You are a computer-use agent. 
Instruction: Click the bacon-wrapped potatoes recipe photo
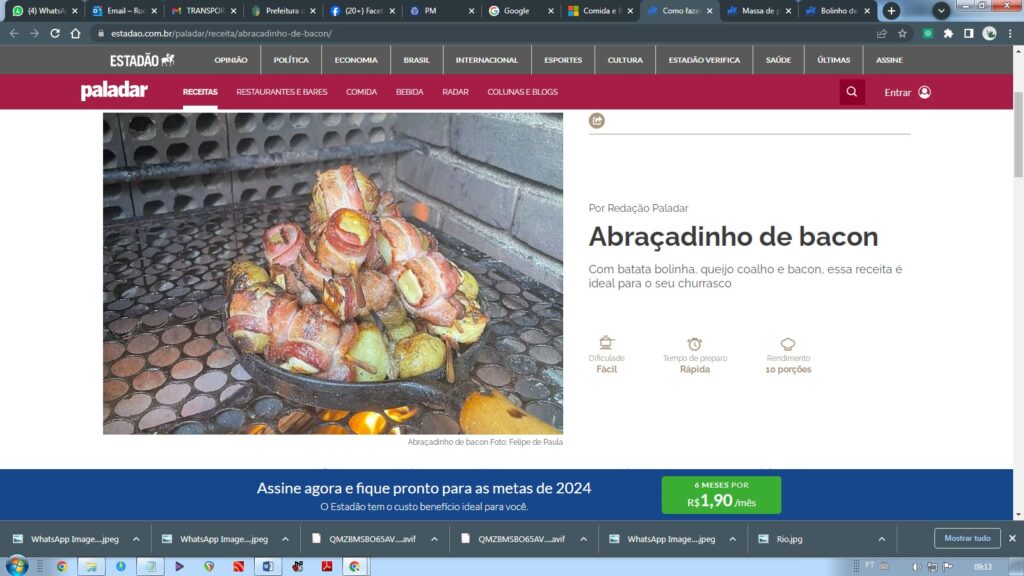[x=332, y=273]
